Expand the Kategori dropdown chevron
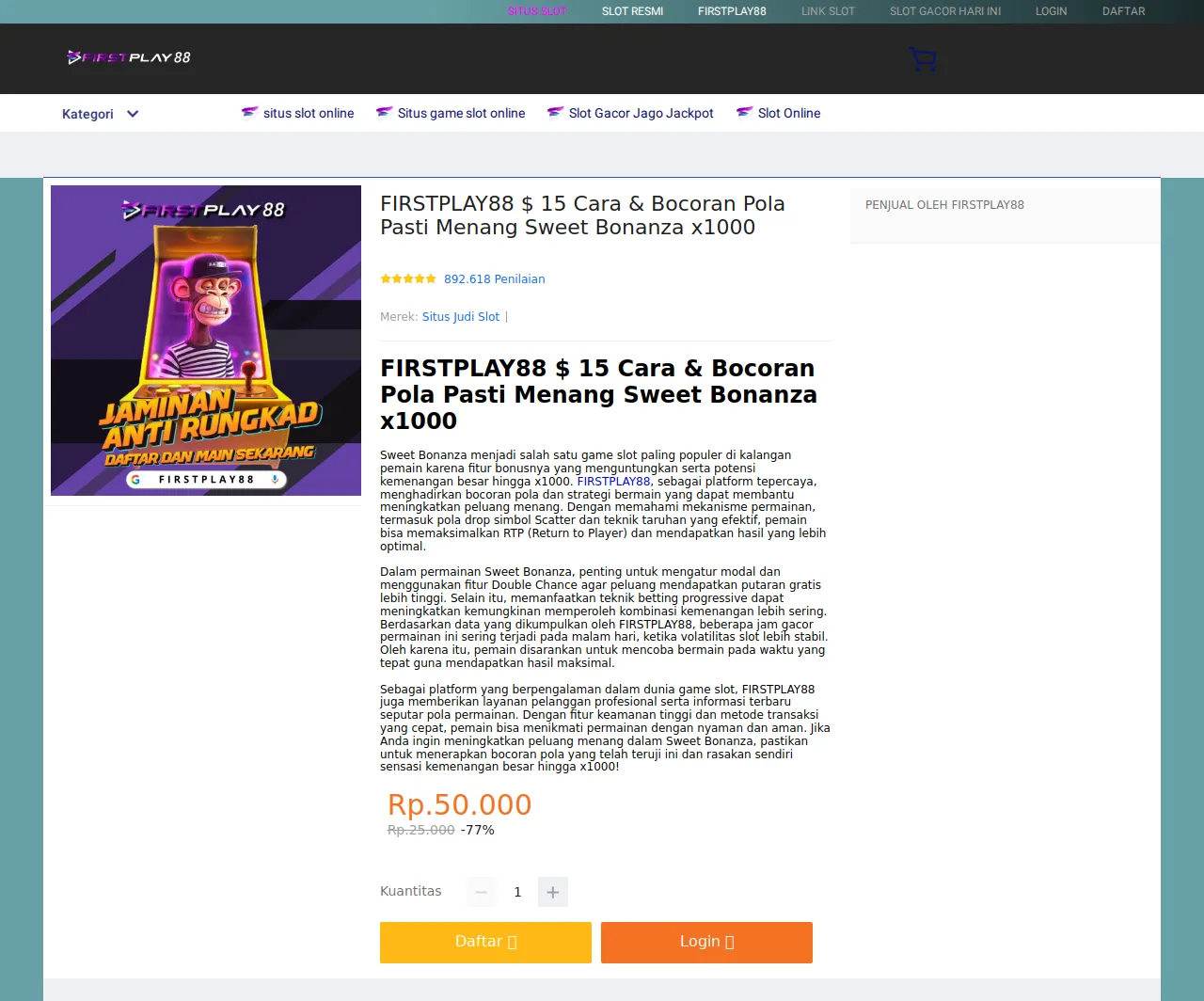The image size is (1204, 1001). [x=133, y=114]
